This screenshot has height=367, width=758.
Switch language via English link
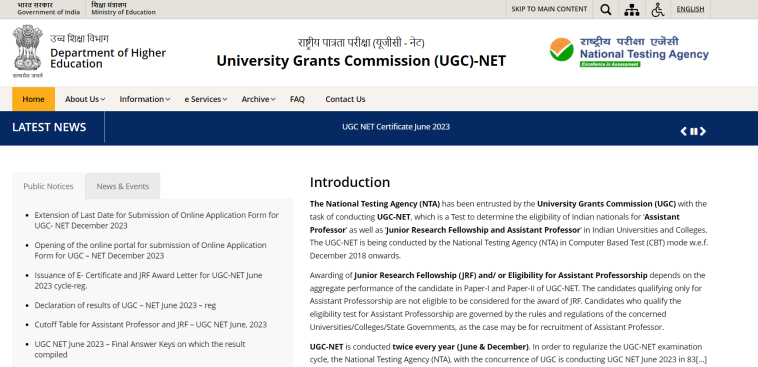690,9
